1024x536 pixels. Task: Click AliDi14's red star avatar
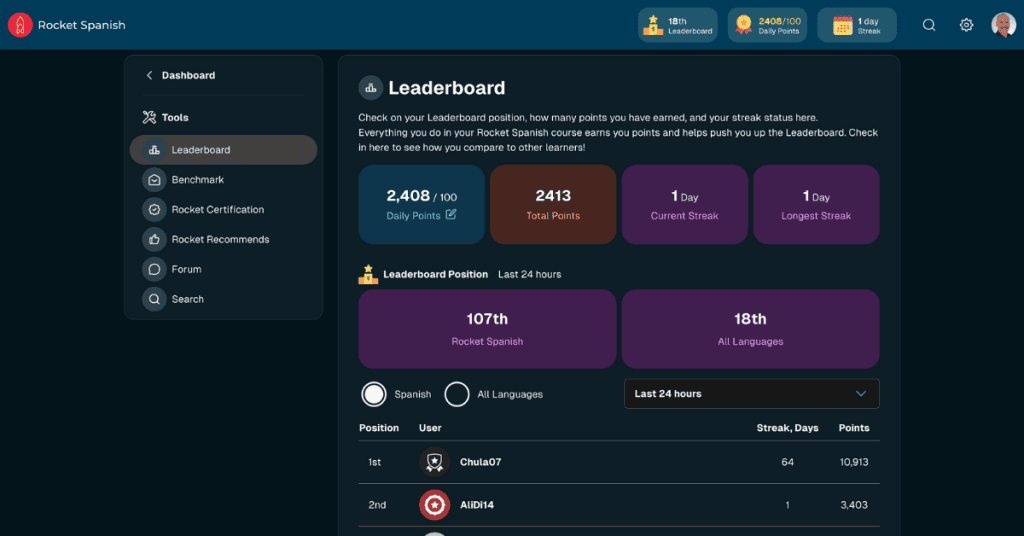click(x=434, y=505)
